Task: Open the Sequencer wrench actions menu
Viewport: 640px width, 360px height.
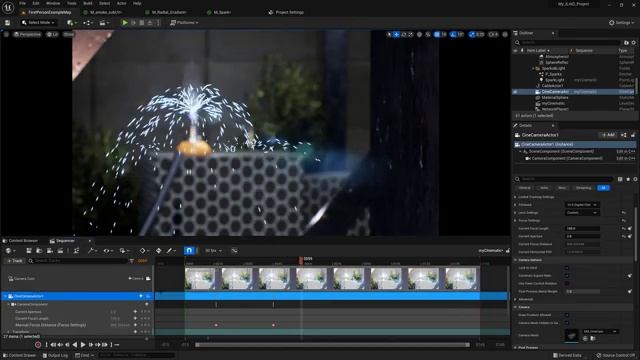Action: tap(92, 251)
